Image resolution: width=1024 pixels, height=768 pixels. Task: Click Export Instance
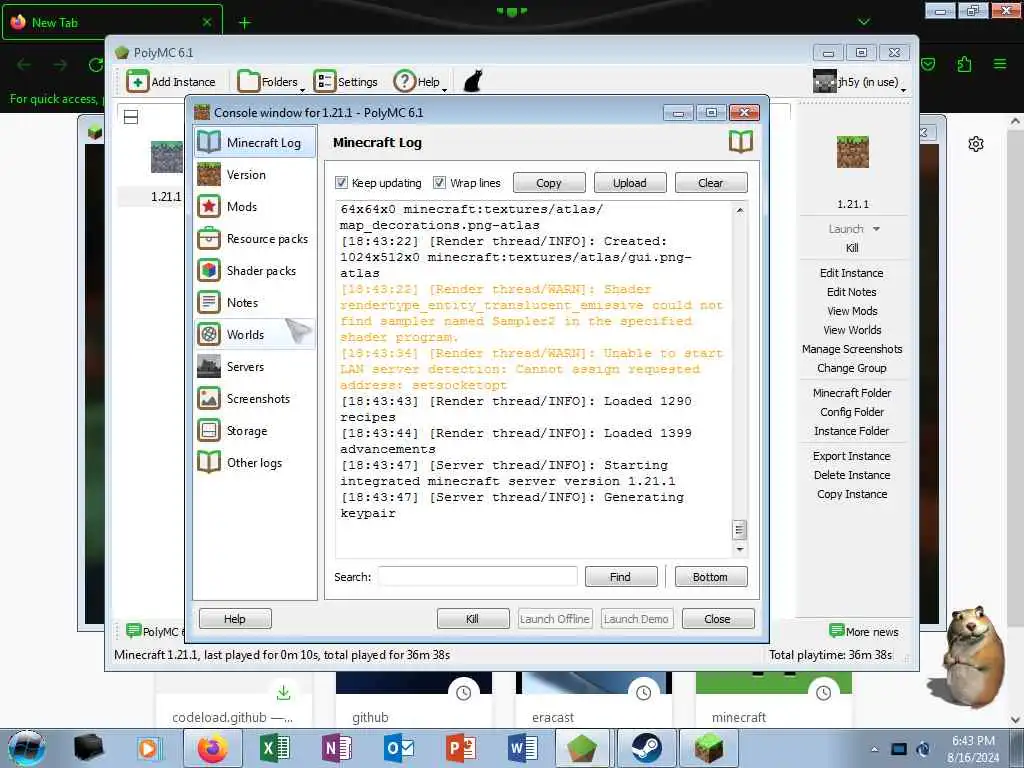pyautogui.click(x=852, y=455)
